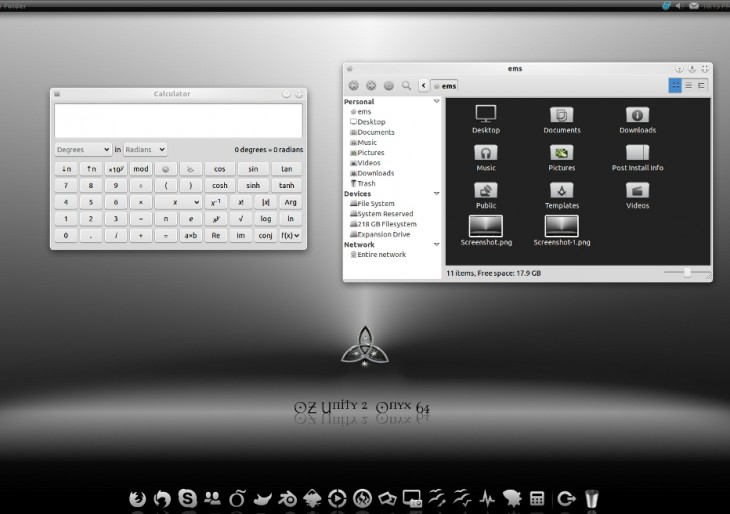Open the Screenshot-1.png thumbnail
The image size is (730, 514).
(x=561, y=228)
